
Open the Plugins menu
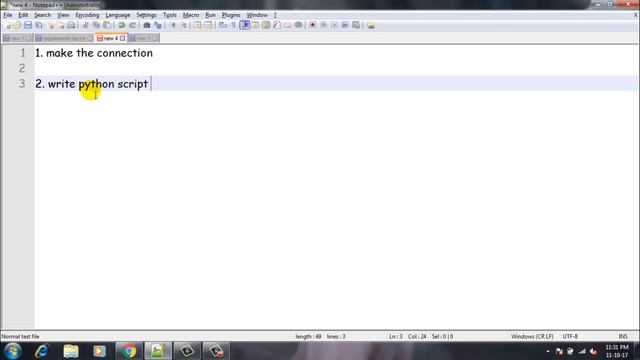click(x=231, y=15)
